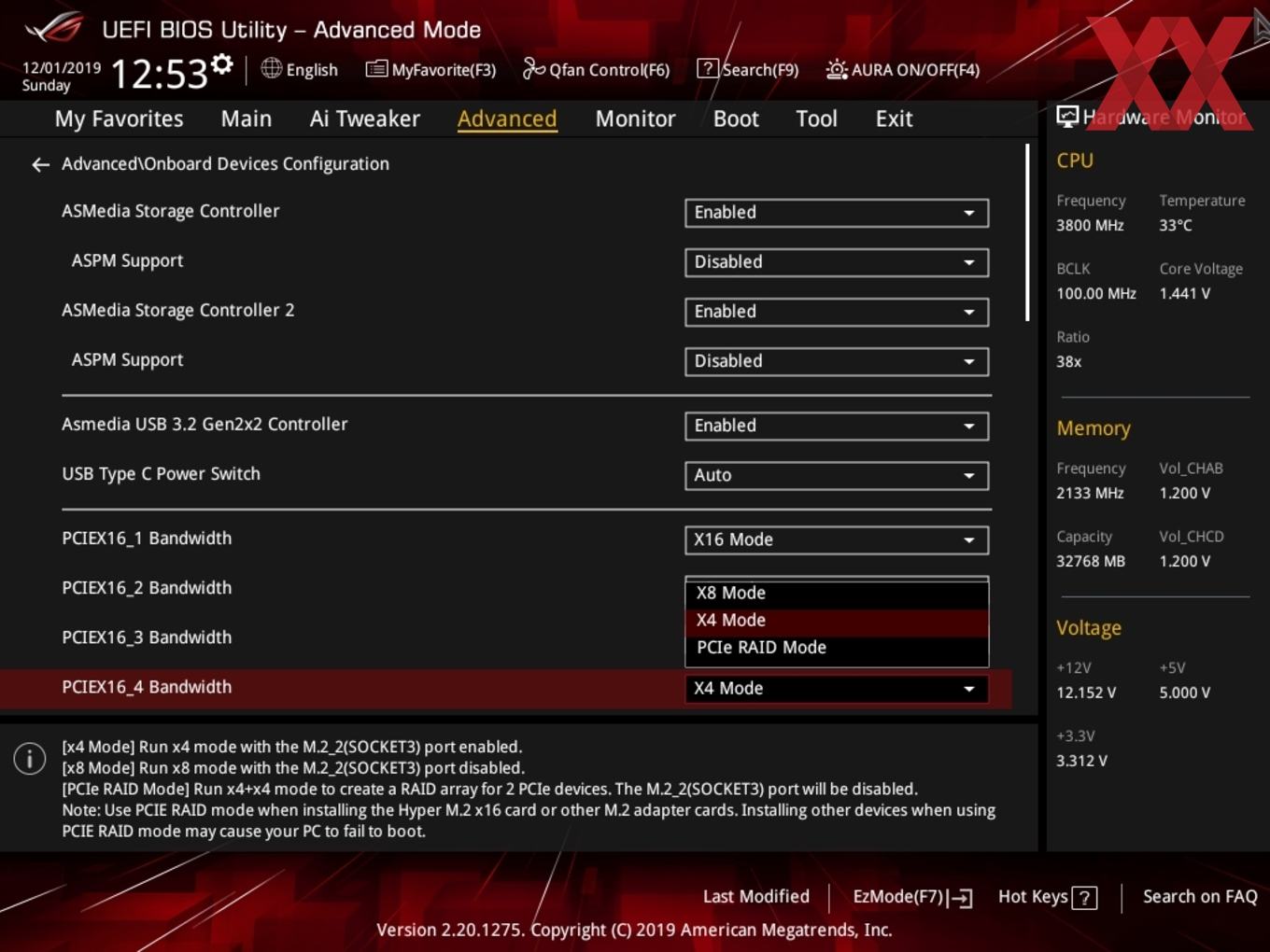This screenshot has height=952, width=1270.
Task: Click Search(F9) button
Action: [x=748, y=69]
